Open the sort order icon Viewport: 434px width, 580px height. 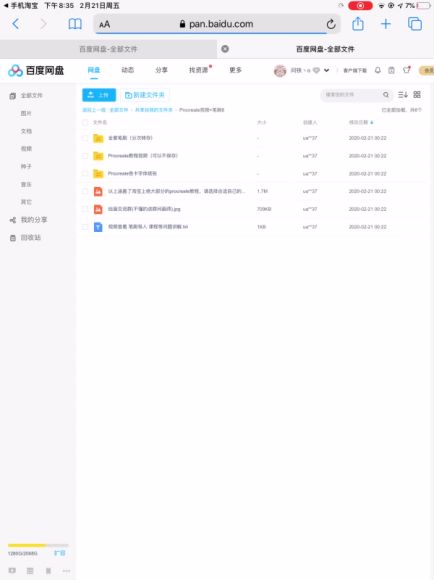[x=403, y=95]
